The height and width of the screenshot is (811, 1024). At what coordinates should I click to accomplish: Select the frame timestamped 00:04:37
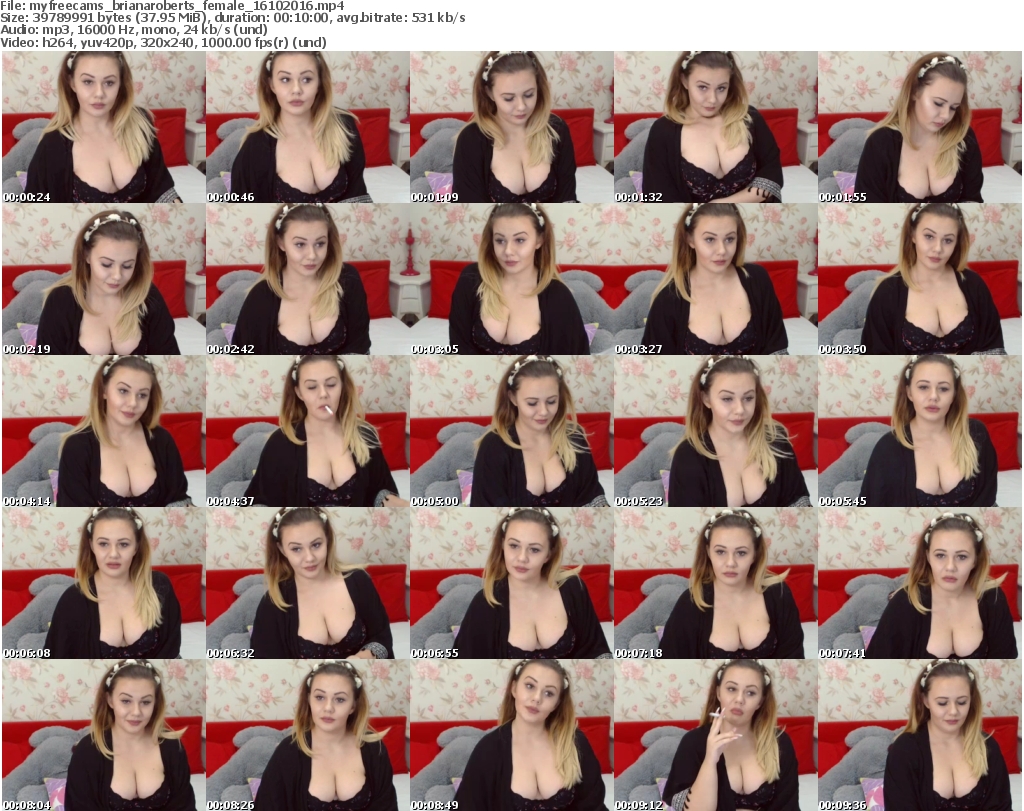pos(307,431)
